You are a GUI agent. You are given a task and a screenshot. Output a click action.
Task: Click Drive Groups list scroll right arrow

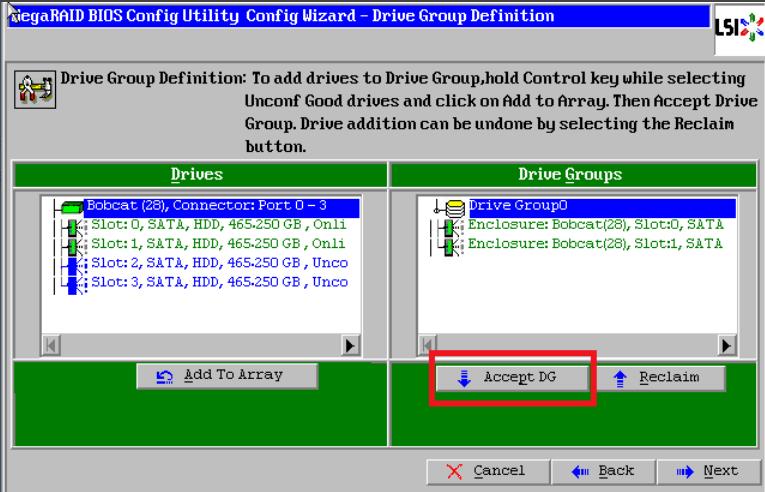[727, 346]
